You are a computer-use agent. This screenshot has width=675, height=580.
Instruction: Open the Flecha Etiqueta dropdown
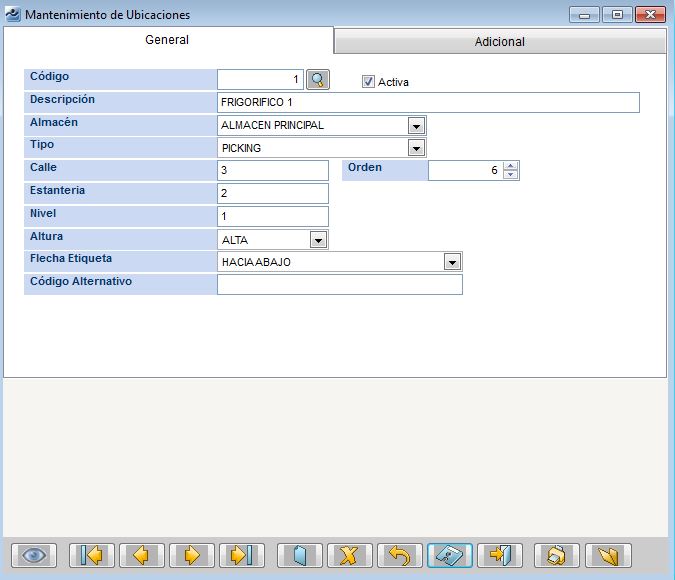pyautogui.click(x=452, y=262)
